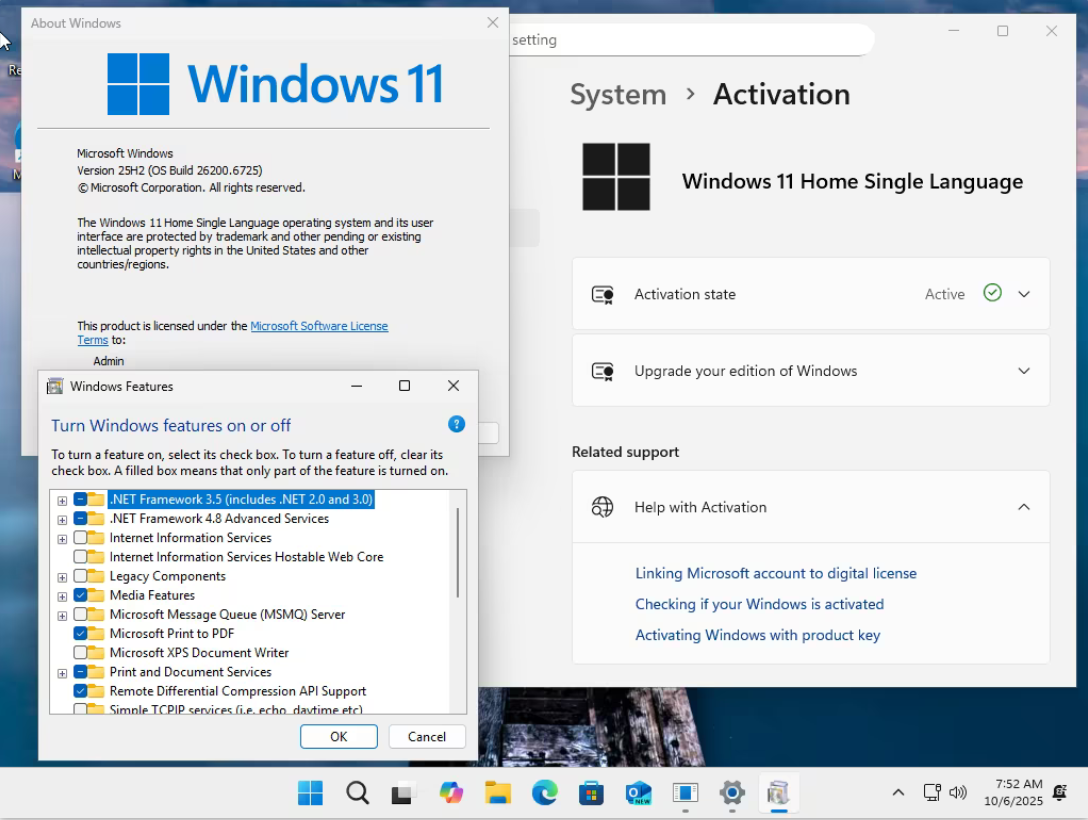Open Outlook from the taskbar
1088x820 pixels.
click(638, 793)
